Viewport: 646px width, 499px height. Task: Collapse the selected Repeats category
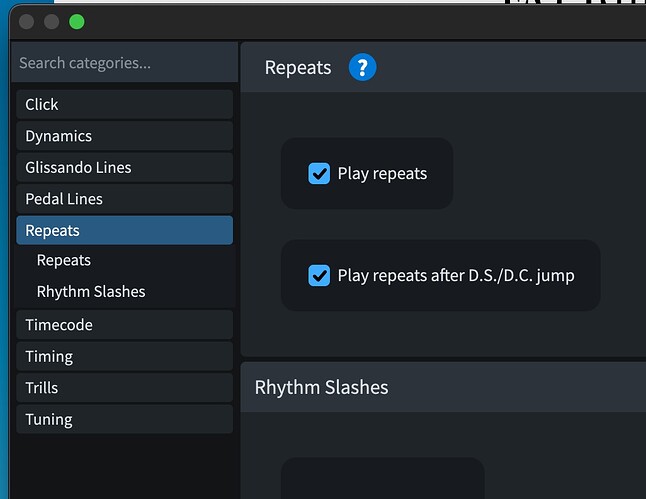(124, 231)
